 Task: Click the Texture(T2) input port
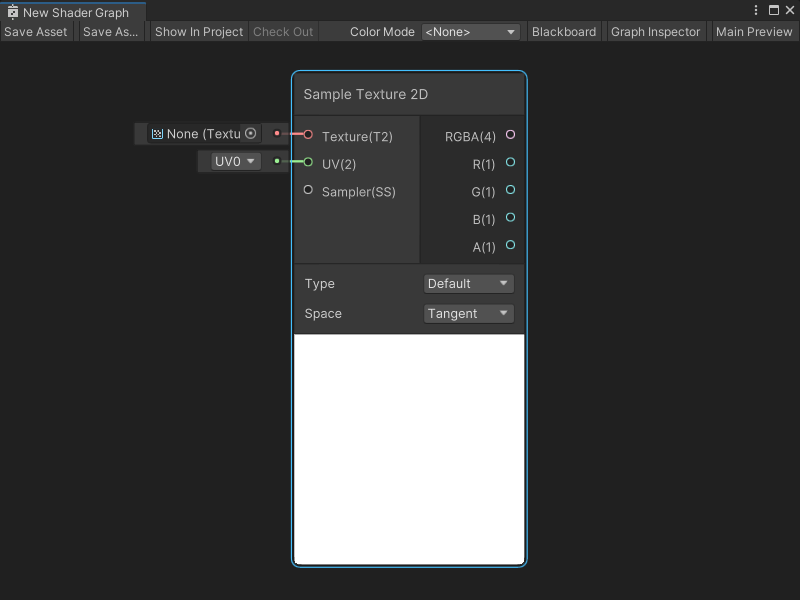(309, 133)
